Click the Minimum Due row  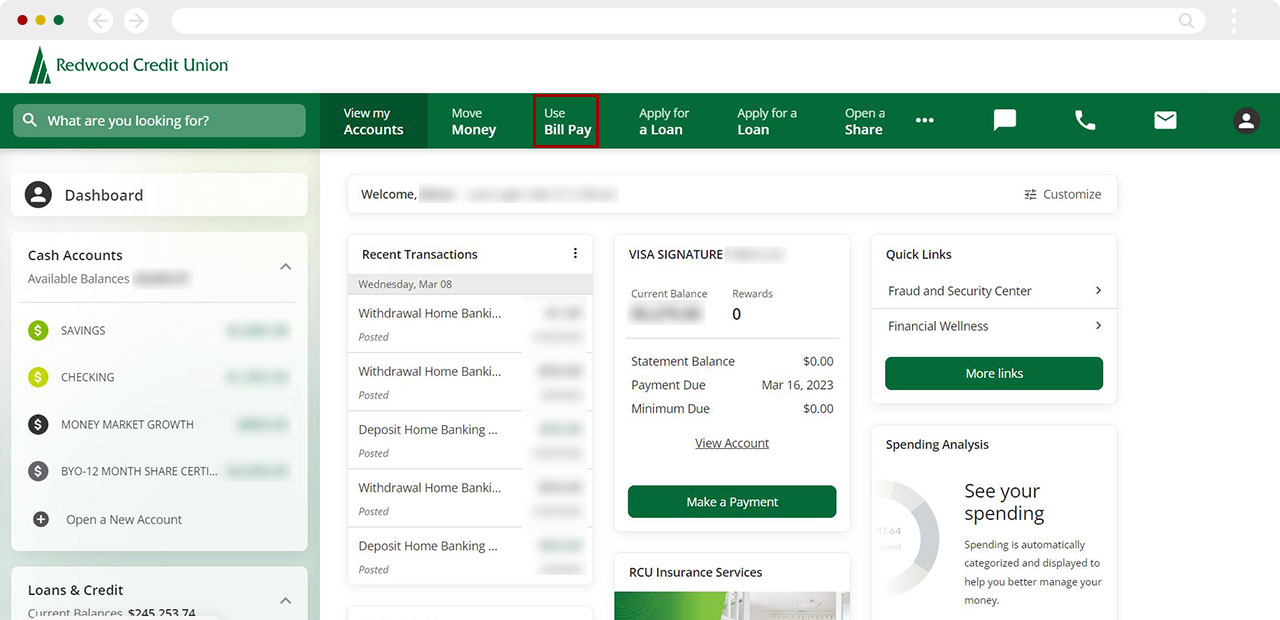(732, 408)
